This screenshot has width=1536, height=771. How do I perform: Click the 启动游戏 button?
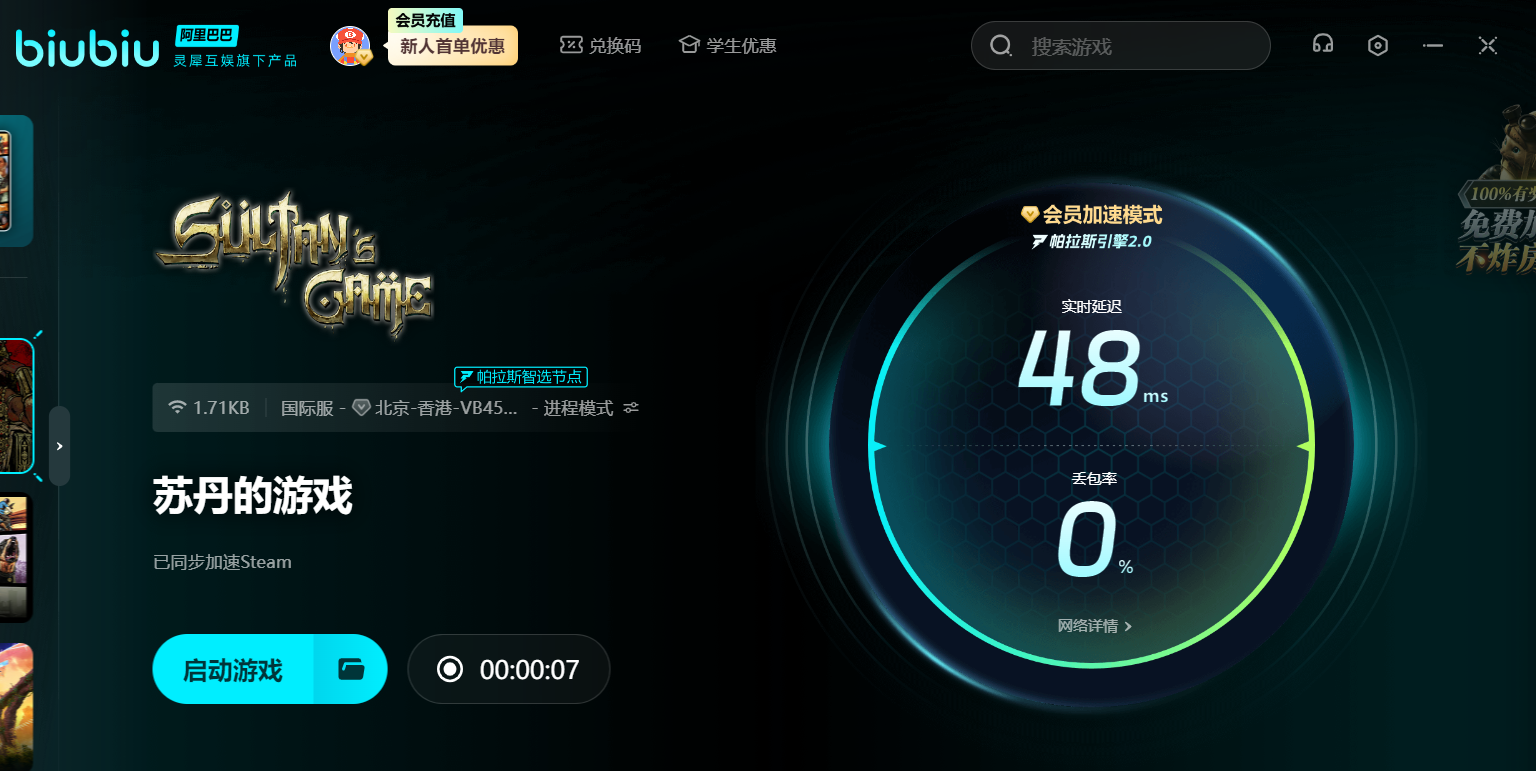click(x=233, y=669)
